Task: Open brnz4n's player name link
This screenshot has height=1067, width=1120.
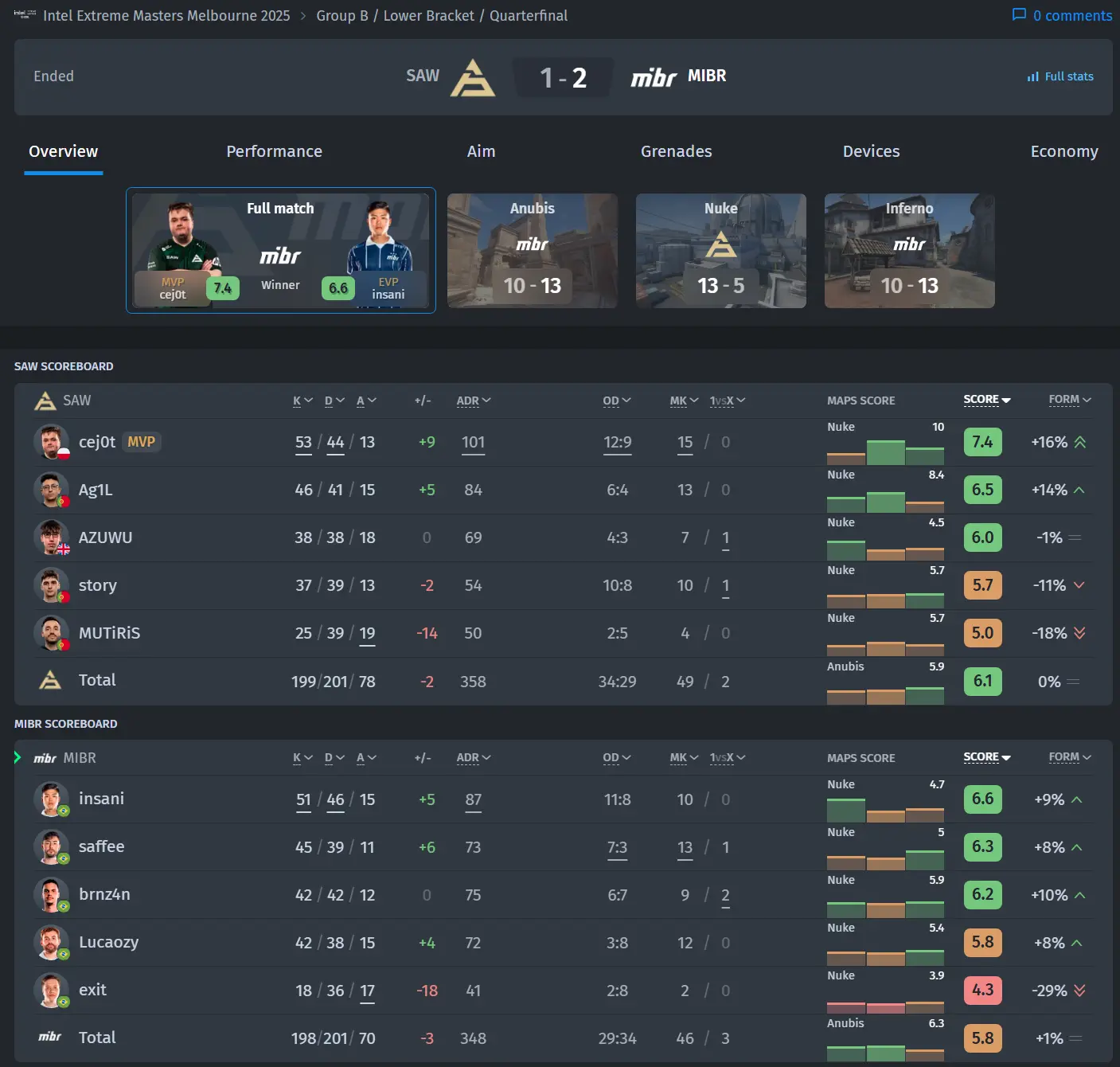Action: pos(104,894)
